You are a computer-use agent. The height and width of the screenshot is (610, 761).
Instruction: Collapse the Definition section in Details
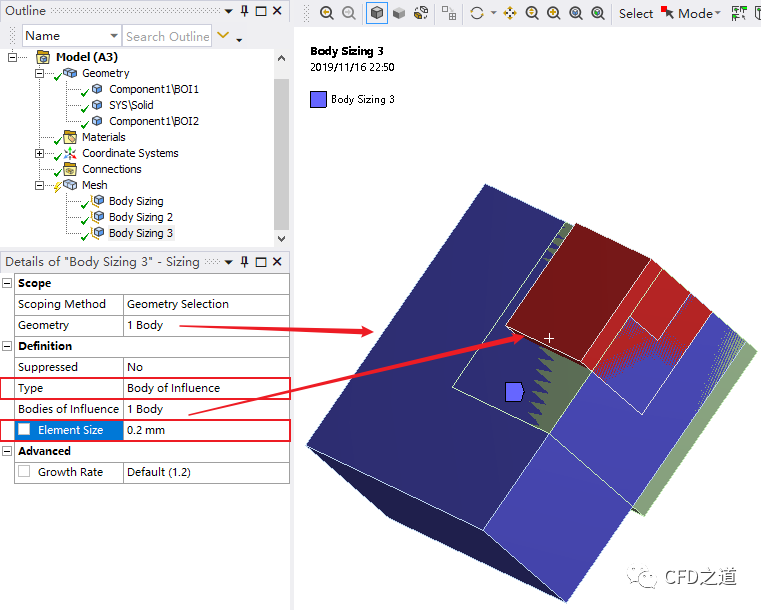[x=8, y=346]
